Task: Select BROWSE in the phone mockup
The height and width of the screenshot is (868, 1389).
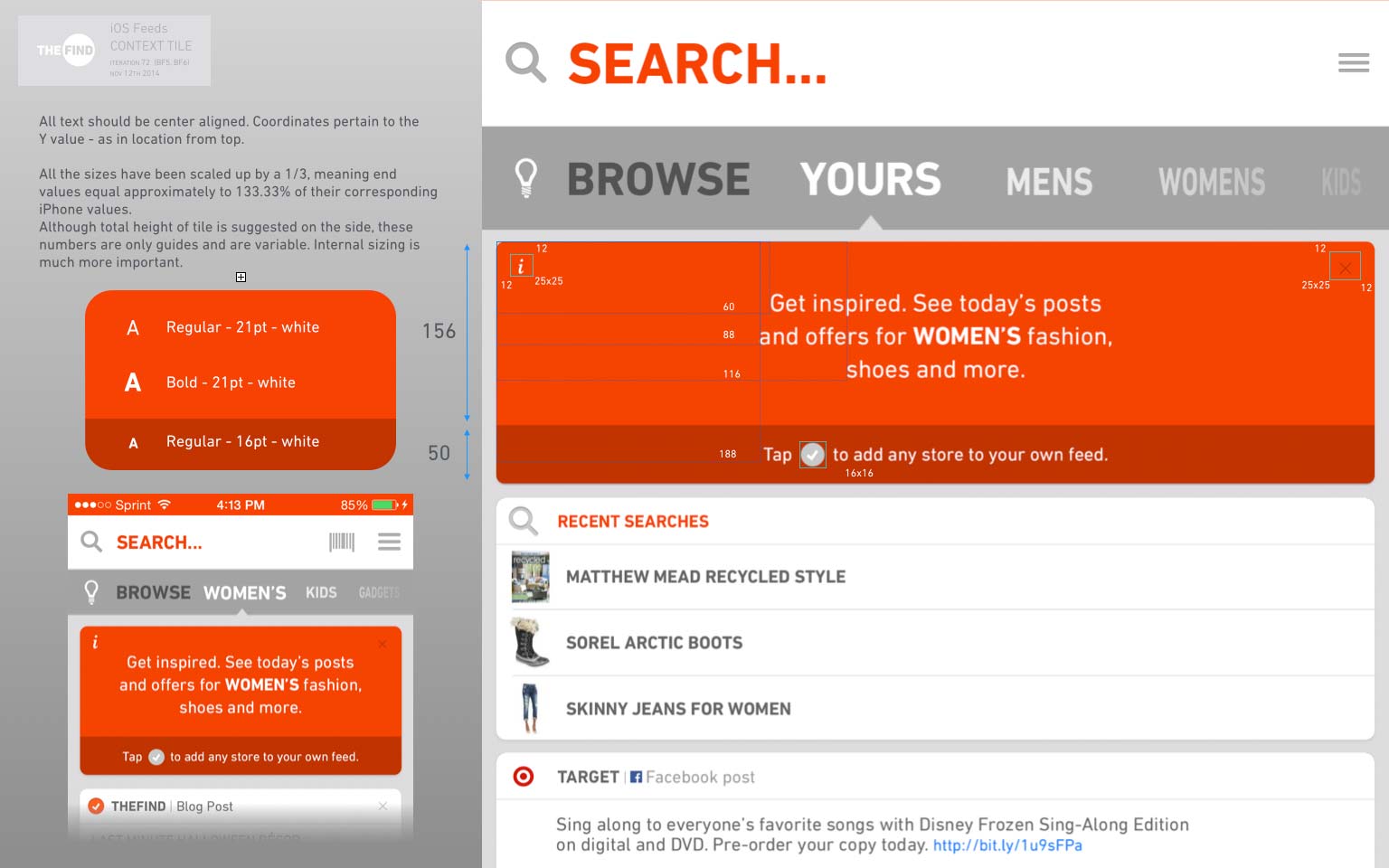Action: [x=153, y=592]
